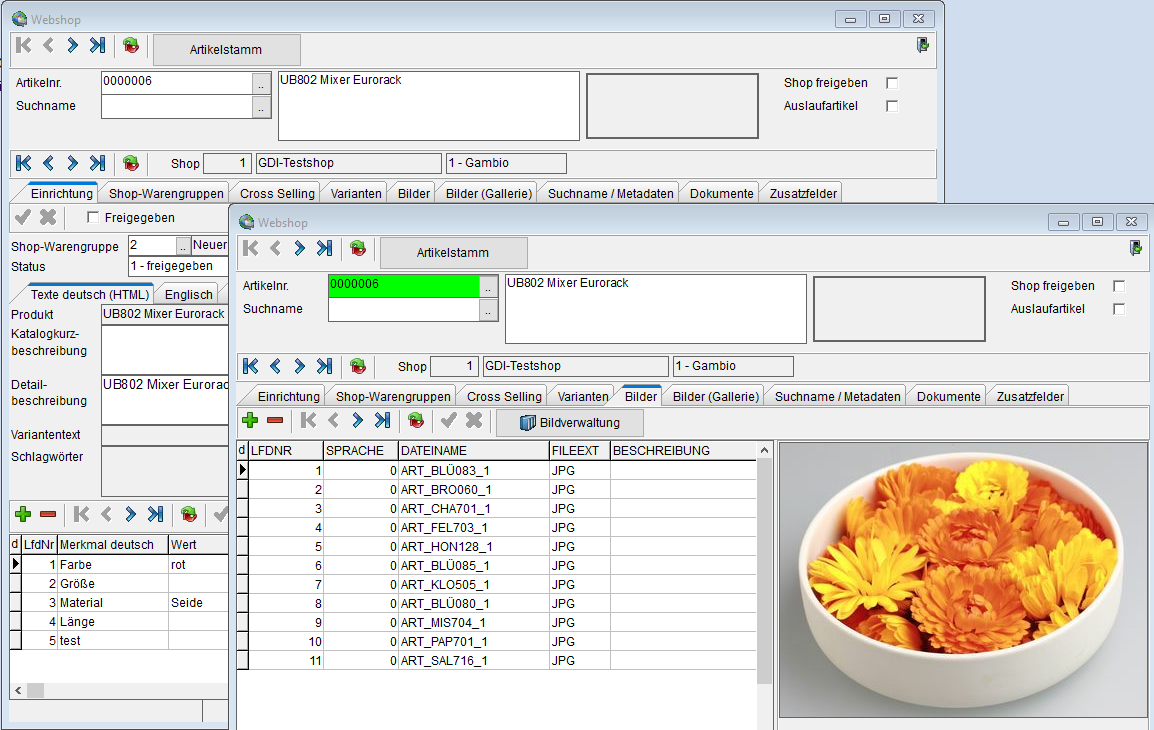Open the Bildverwaltung button
1154x730 pixels.
coord(570,422)
